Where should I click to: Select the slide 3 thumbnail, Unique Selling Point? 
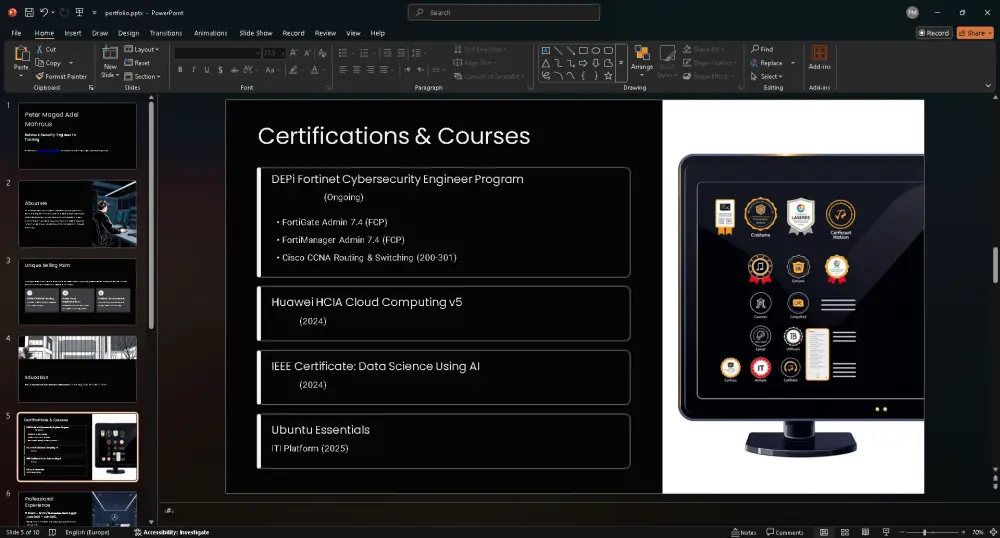click(78, 291)
